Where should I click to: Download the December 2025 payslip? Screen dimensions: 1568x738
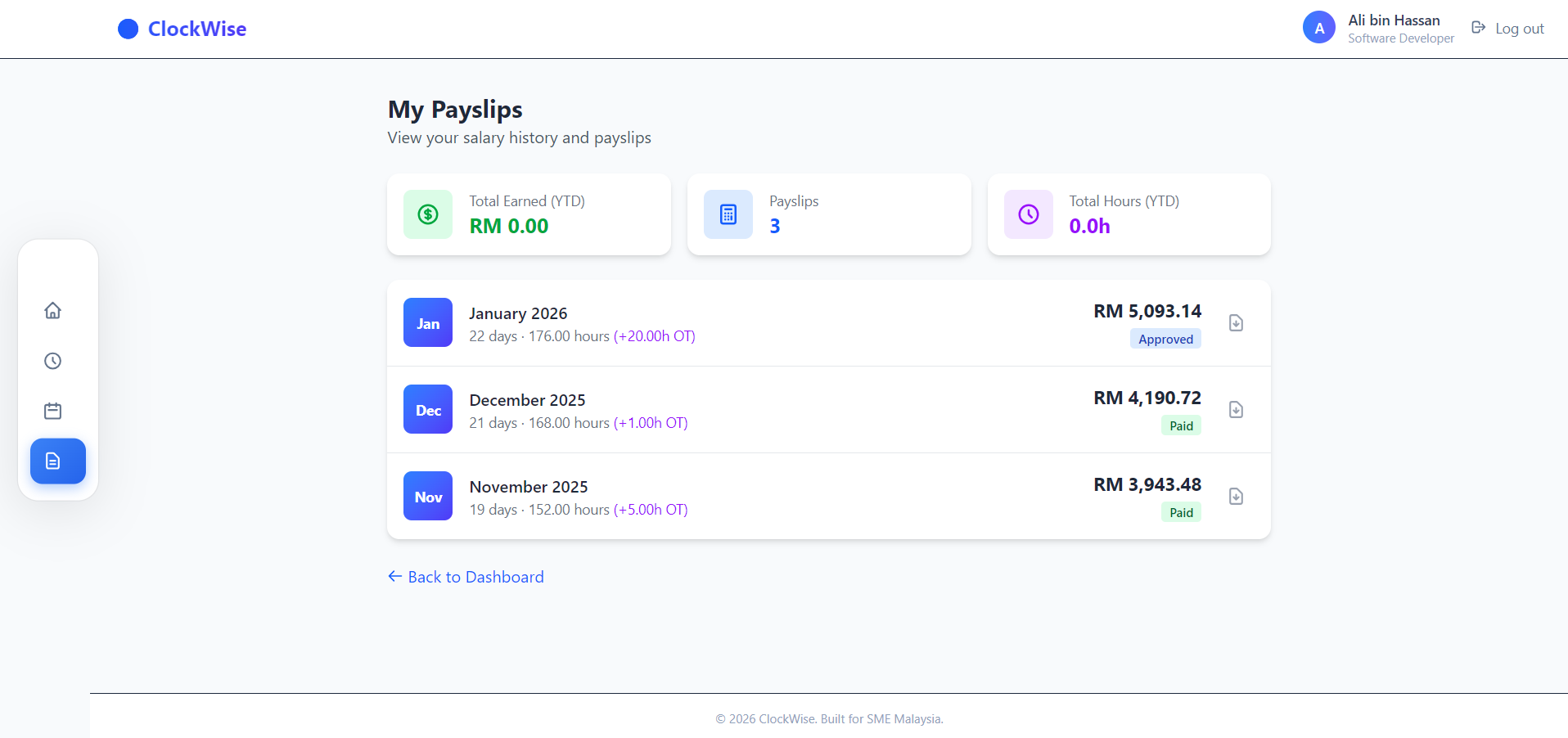(1236, 410)
